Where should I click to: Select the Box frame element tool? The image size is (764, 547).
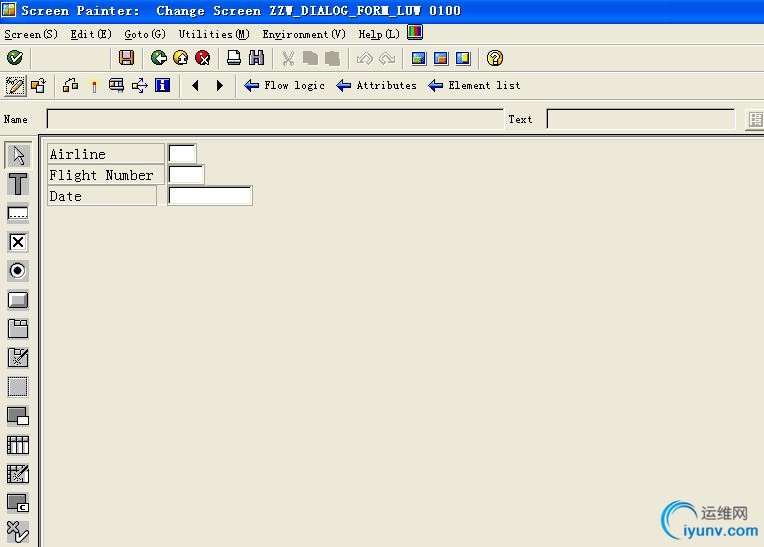(x=18, y=387)
